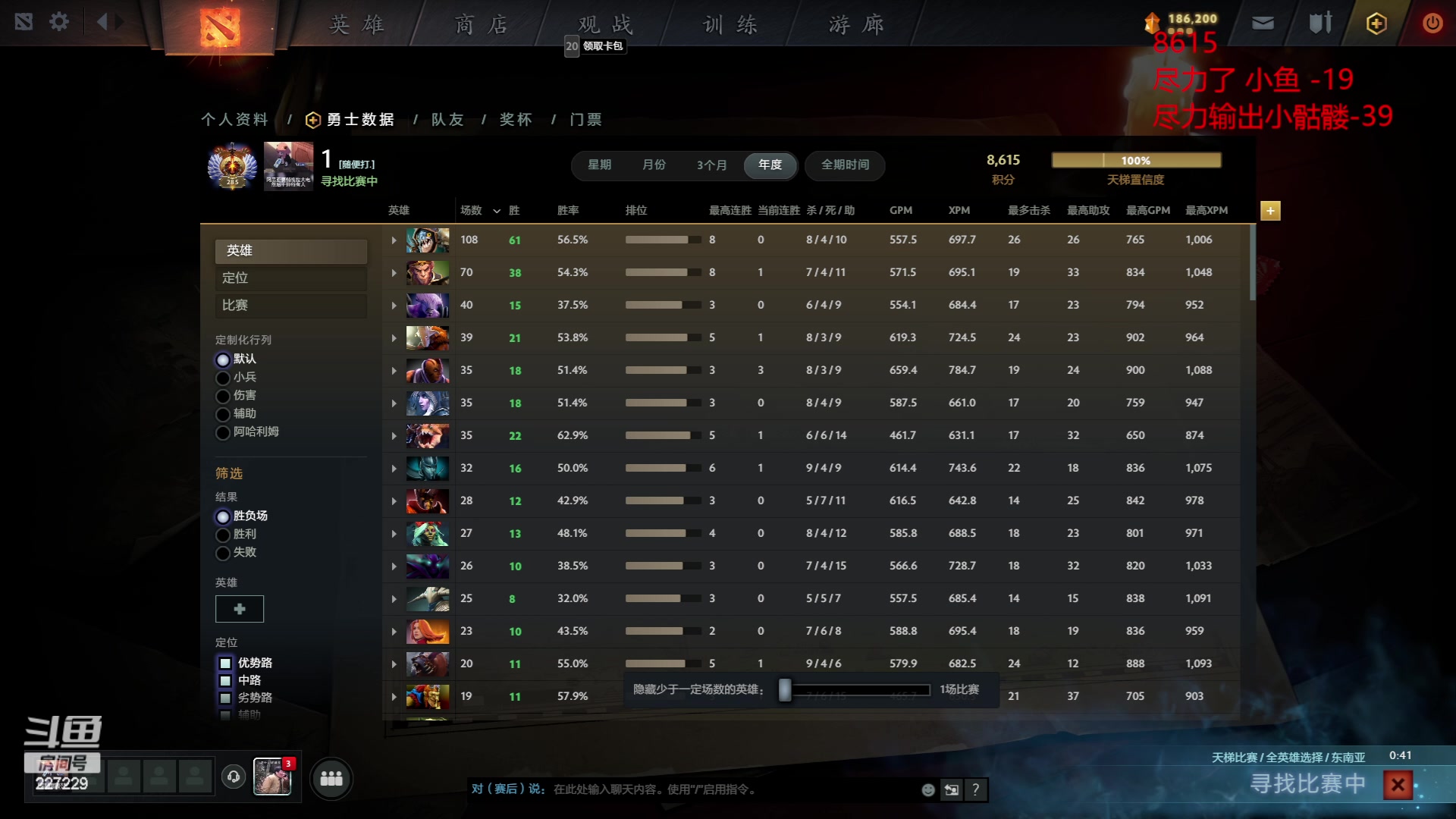
Task: Click the minimize dashboard icon top left
Action: point(24,22)
